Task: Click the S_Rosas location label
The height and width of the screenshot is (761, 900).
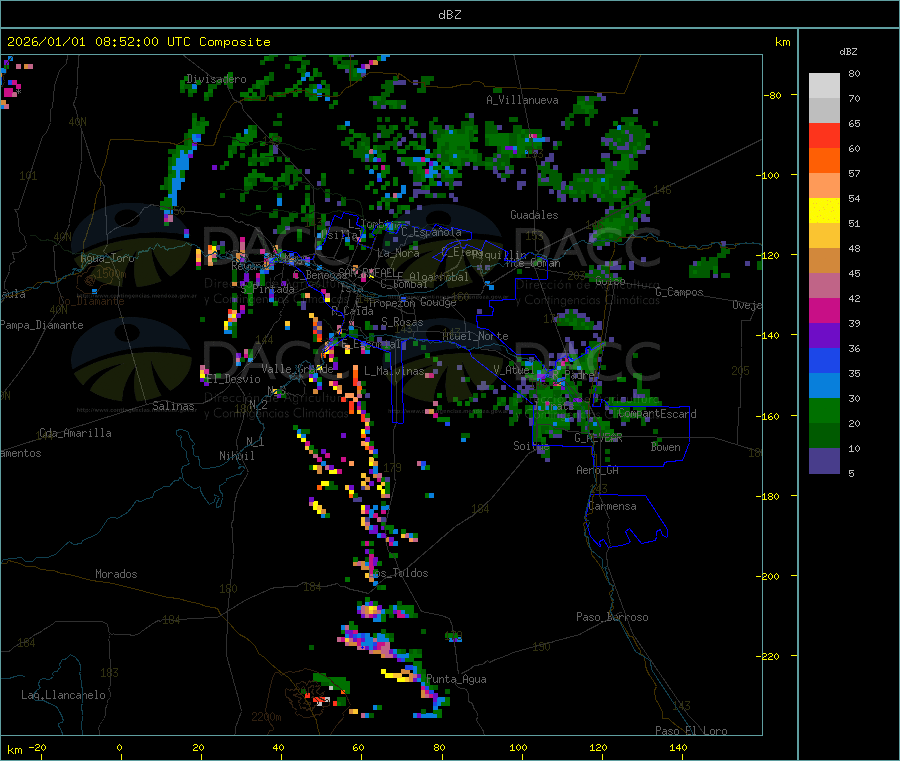Action: click(402, 322)
